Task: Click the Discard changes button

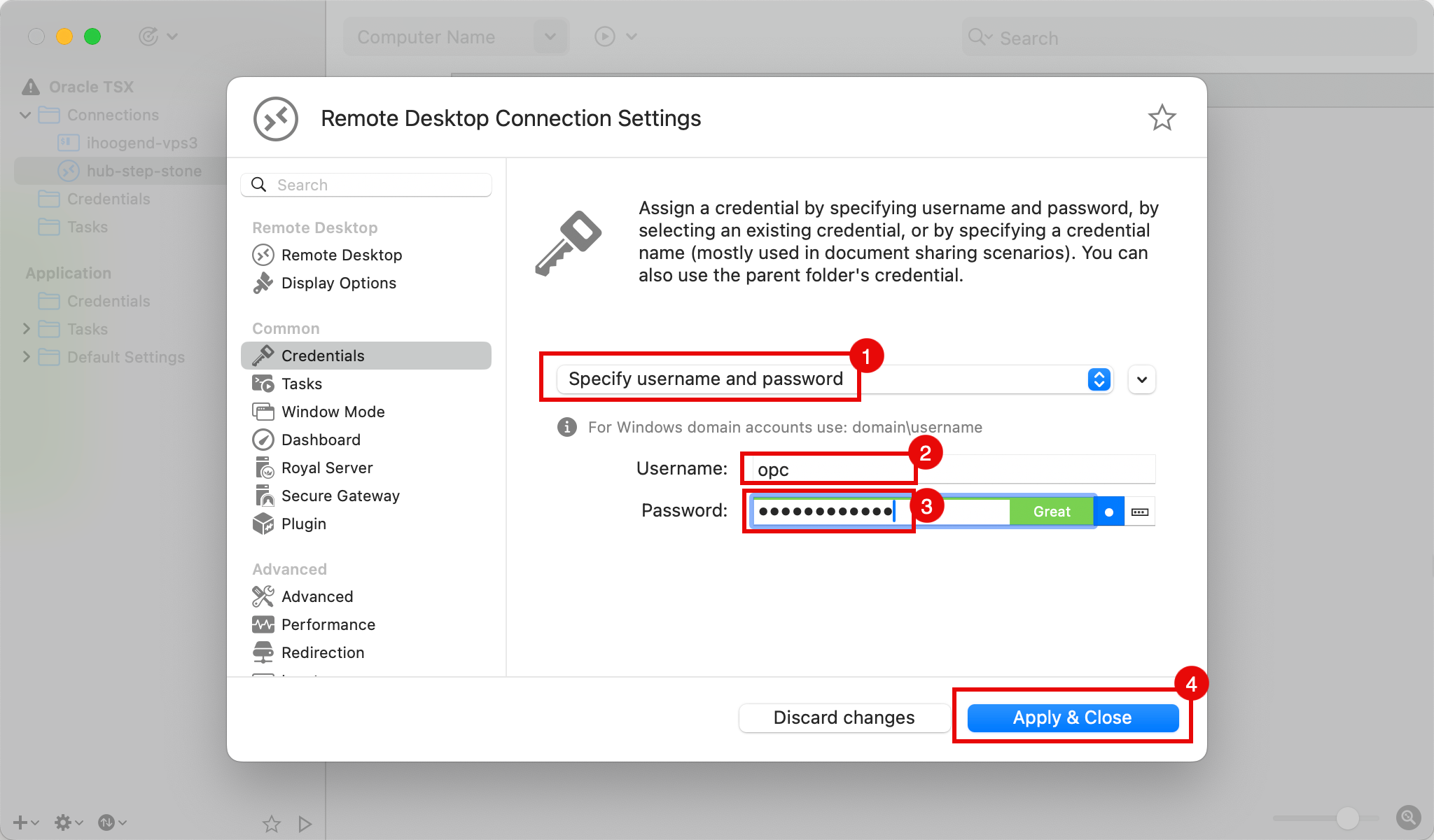Action: point(843,717)
